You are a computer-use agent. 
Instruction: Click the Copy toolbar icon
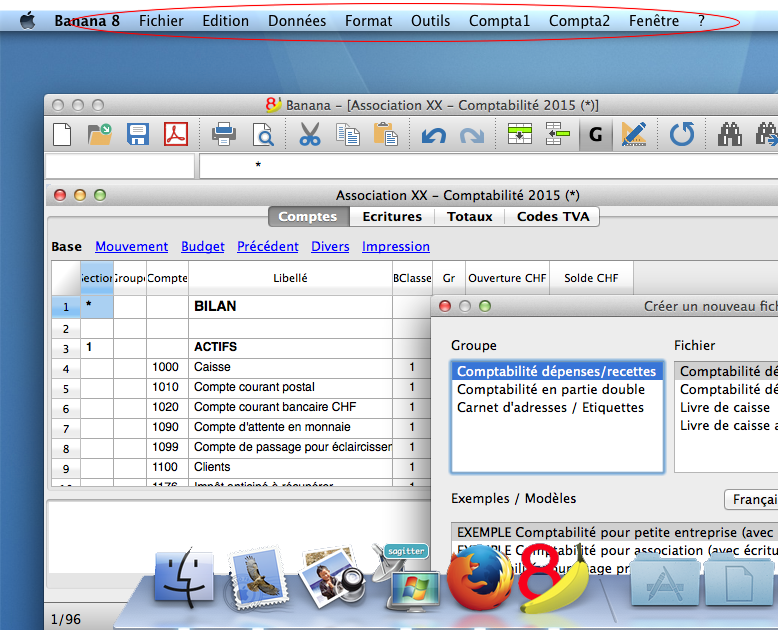[348, 134]
